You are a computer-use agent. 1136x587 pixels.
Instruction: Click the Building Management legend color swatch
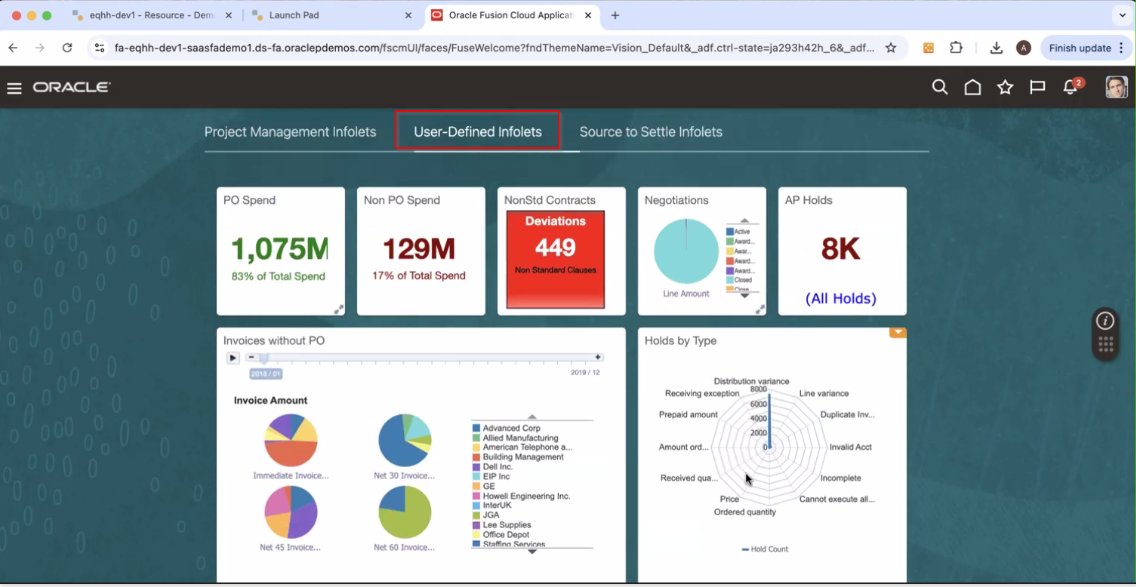476,457
